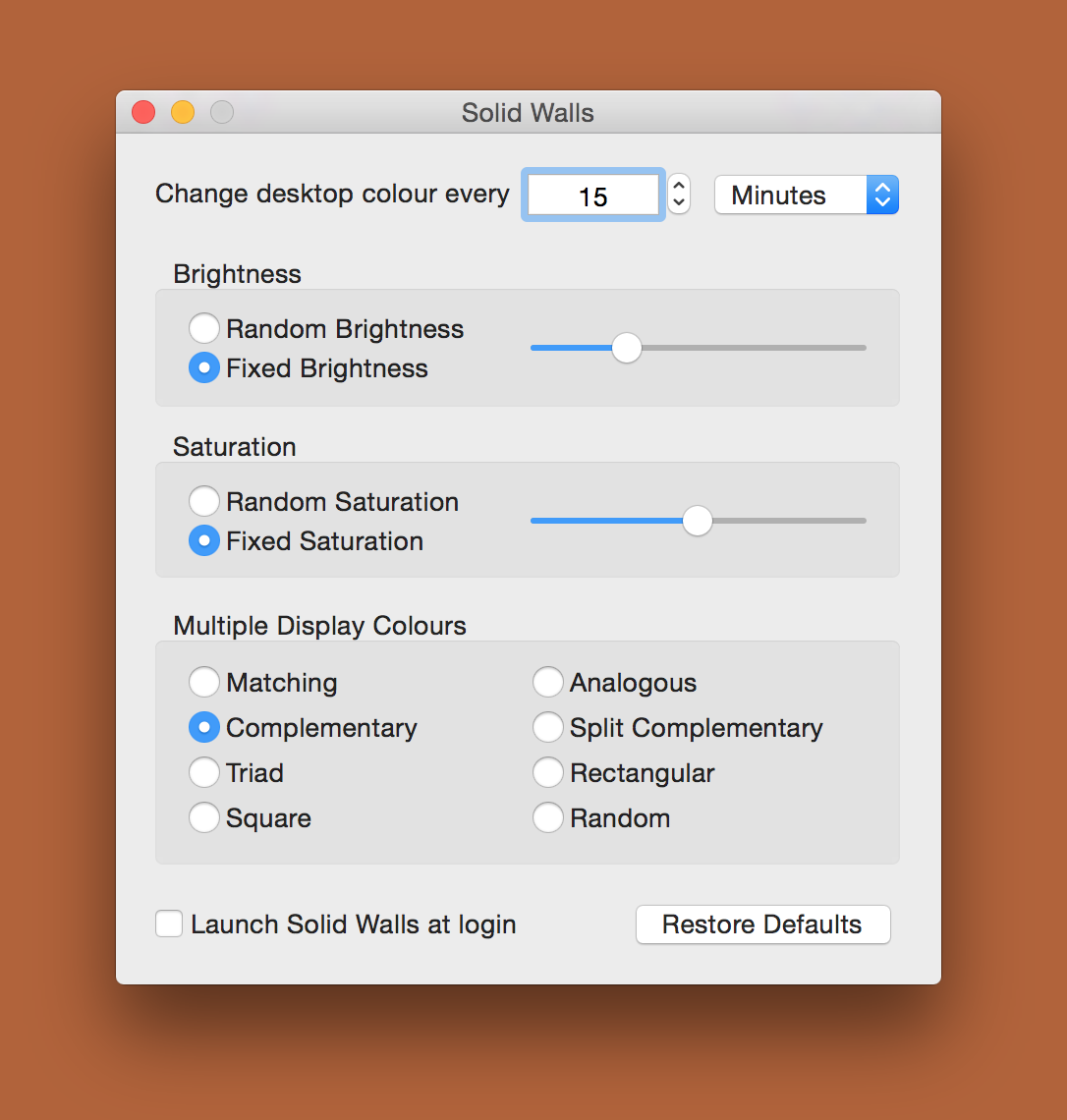
Task: Close the Solid Walls window
Action: 143,112
